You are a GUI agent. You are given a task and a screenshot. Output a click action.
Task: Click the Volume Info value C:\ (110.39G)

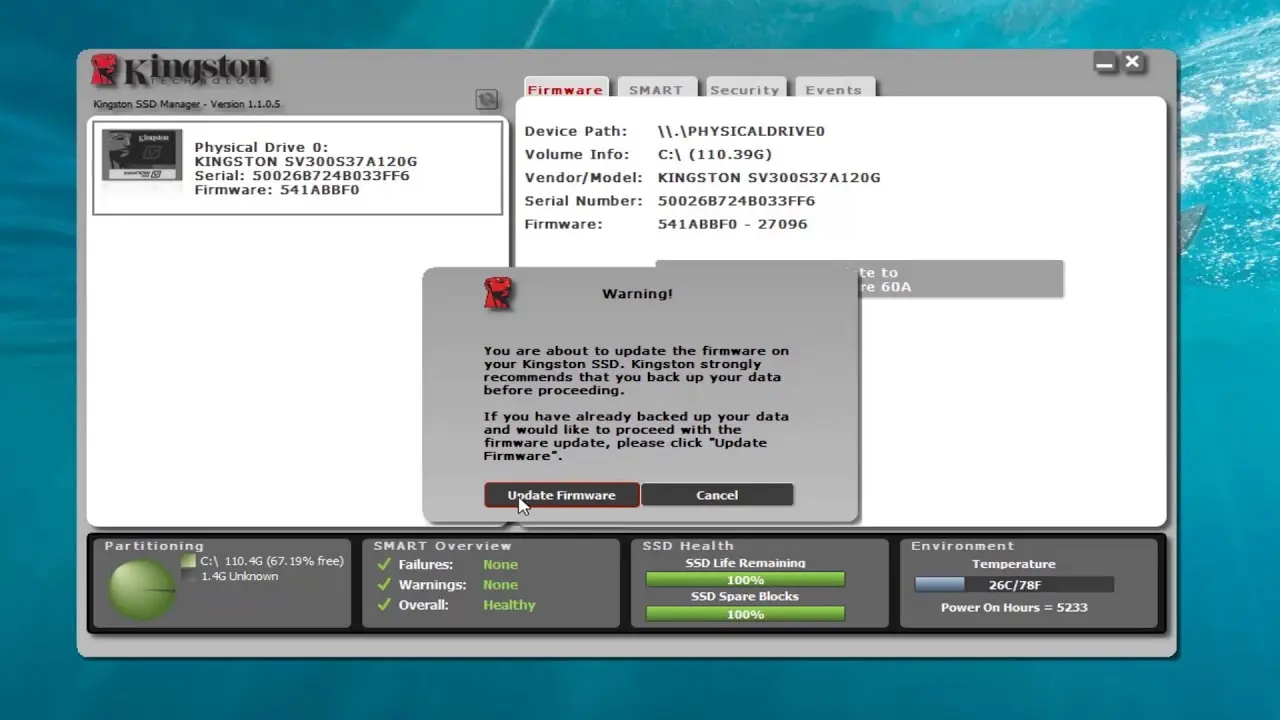point(715,154)
